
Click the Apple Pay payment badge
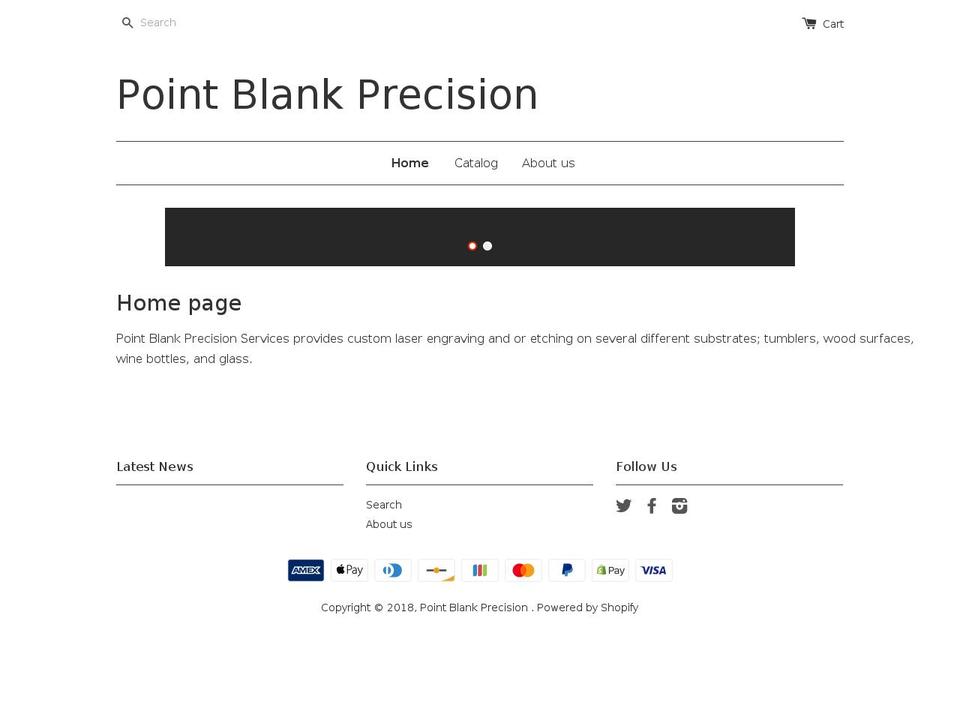coord(349,570)
